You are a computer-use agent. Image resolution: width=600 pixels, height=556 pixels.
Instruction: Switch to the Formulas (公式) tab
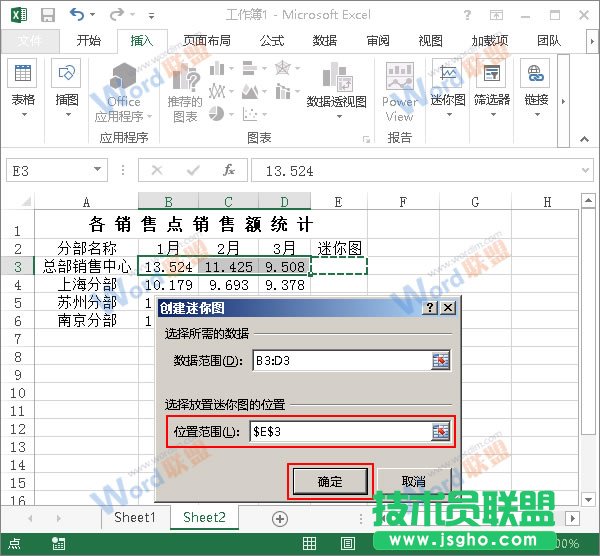[272, 40]
